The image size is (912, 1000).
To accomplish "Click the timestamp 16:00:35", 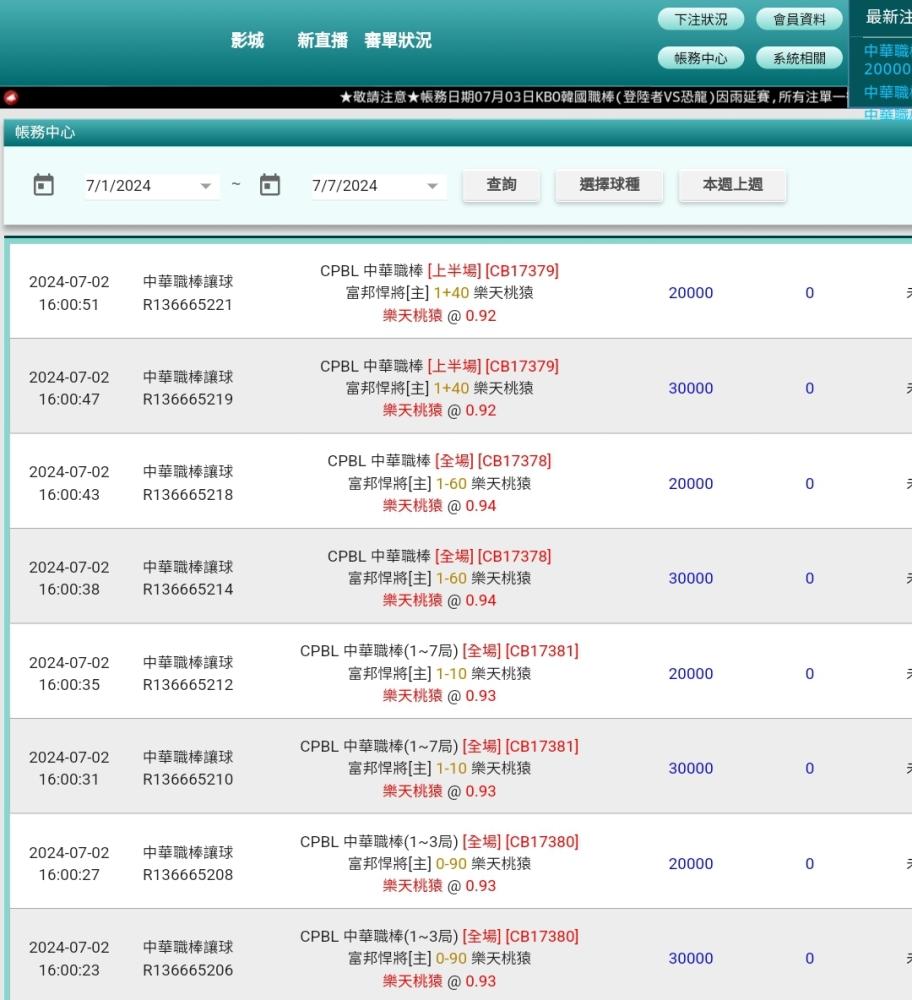I will [69, 685].
